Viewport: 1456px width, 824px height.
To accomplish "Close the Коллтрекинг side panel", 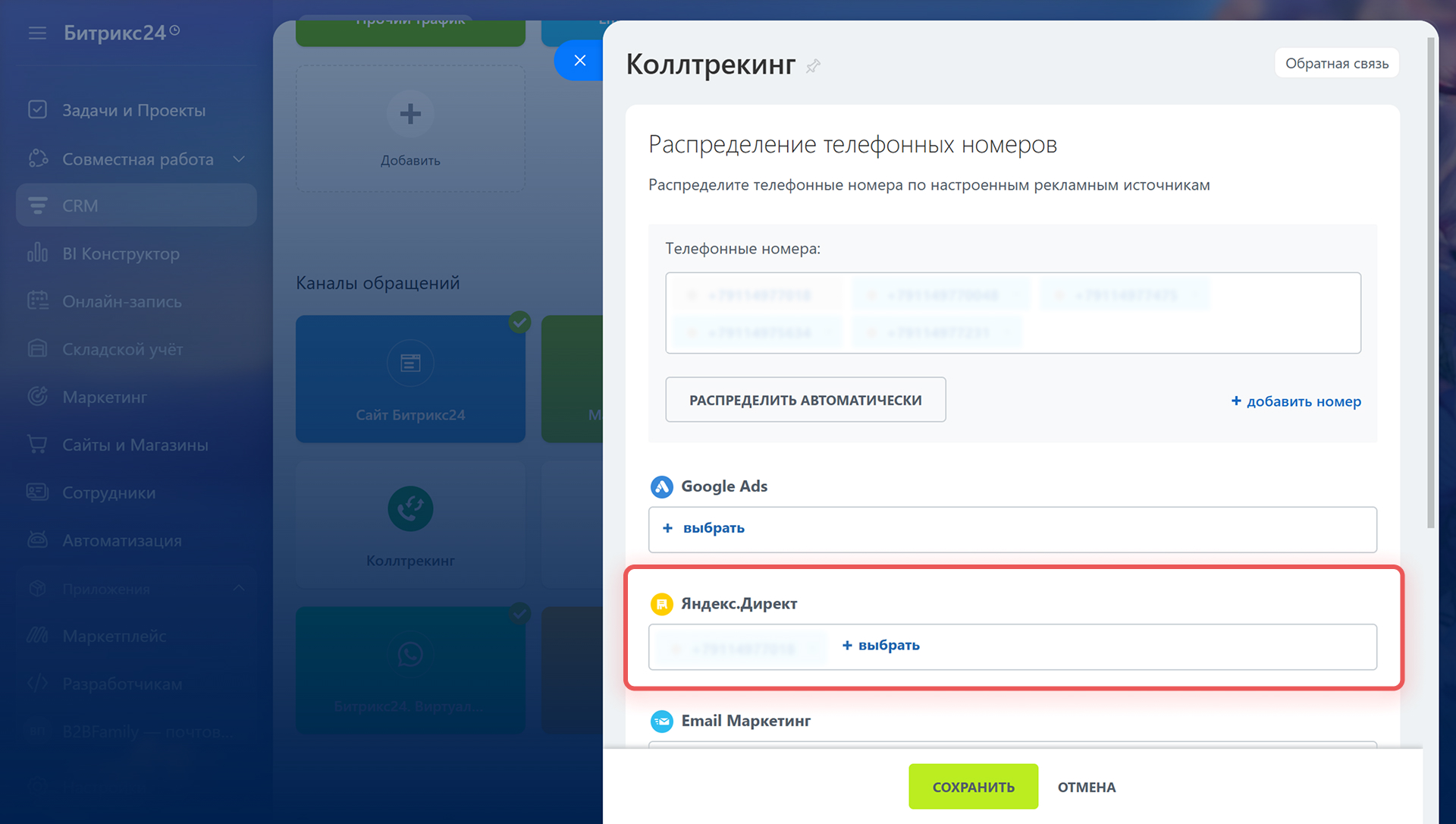I will click(579, 61).
